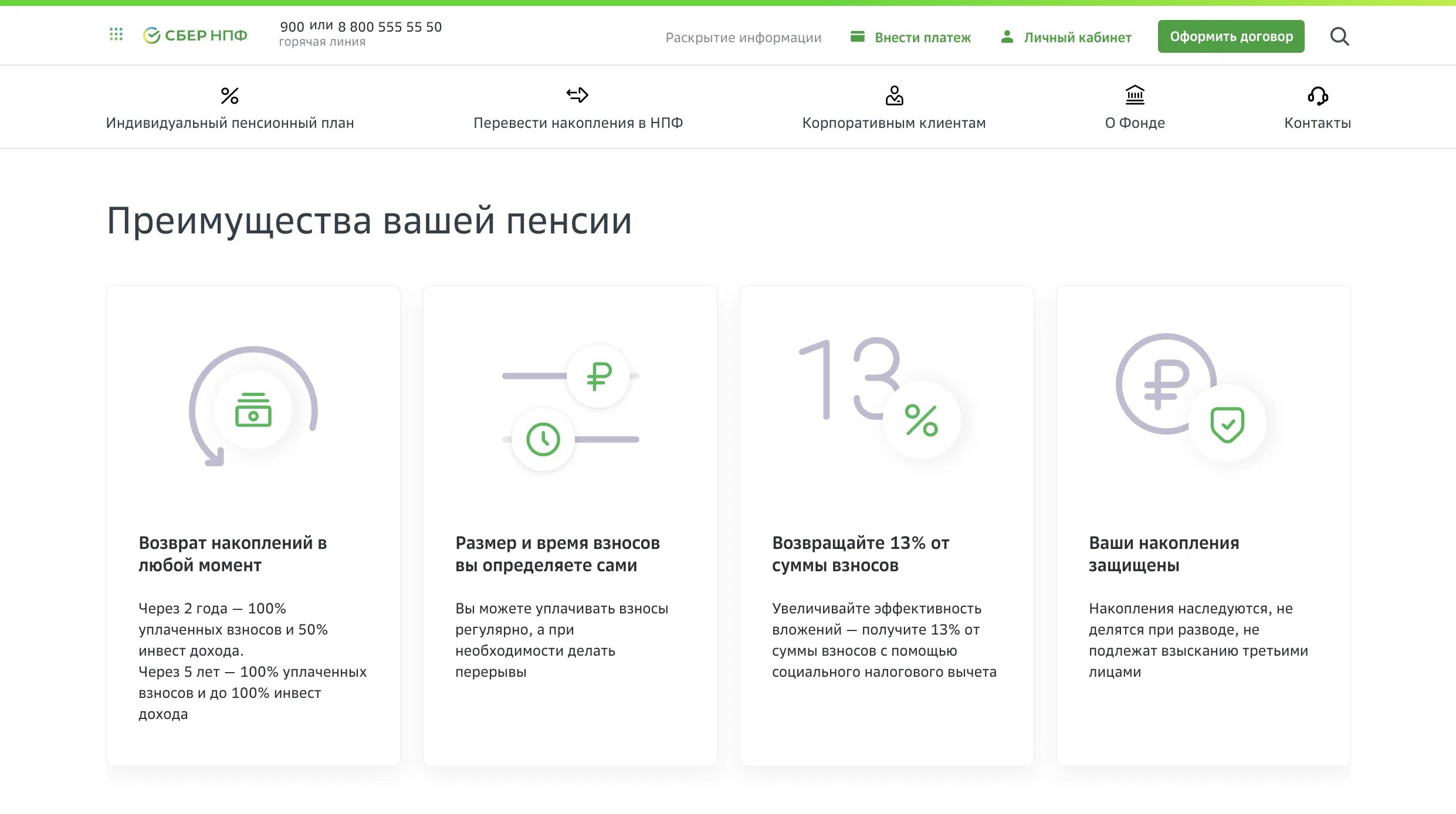Click the bank building icon above О Фонде
Screen dimensions: 1456x814
coord(1135,95)
